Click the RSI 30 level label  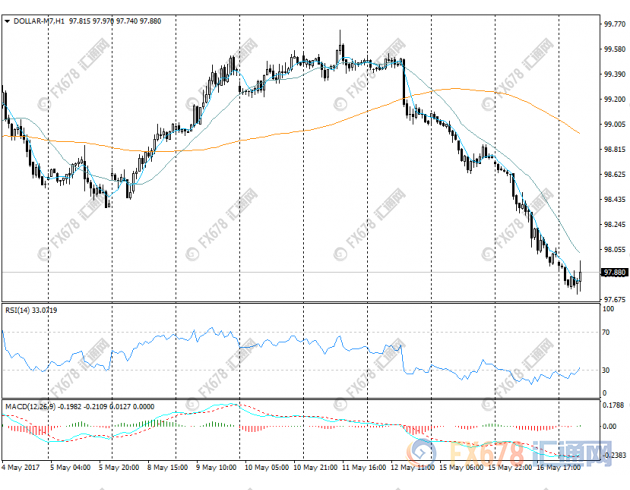pos(605,370)
